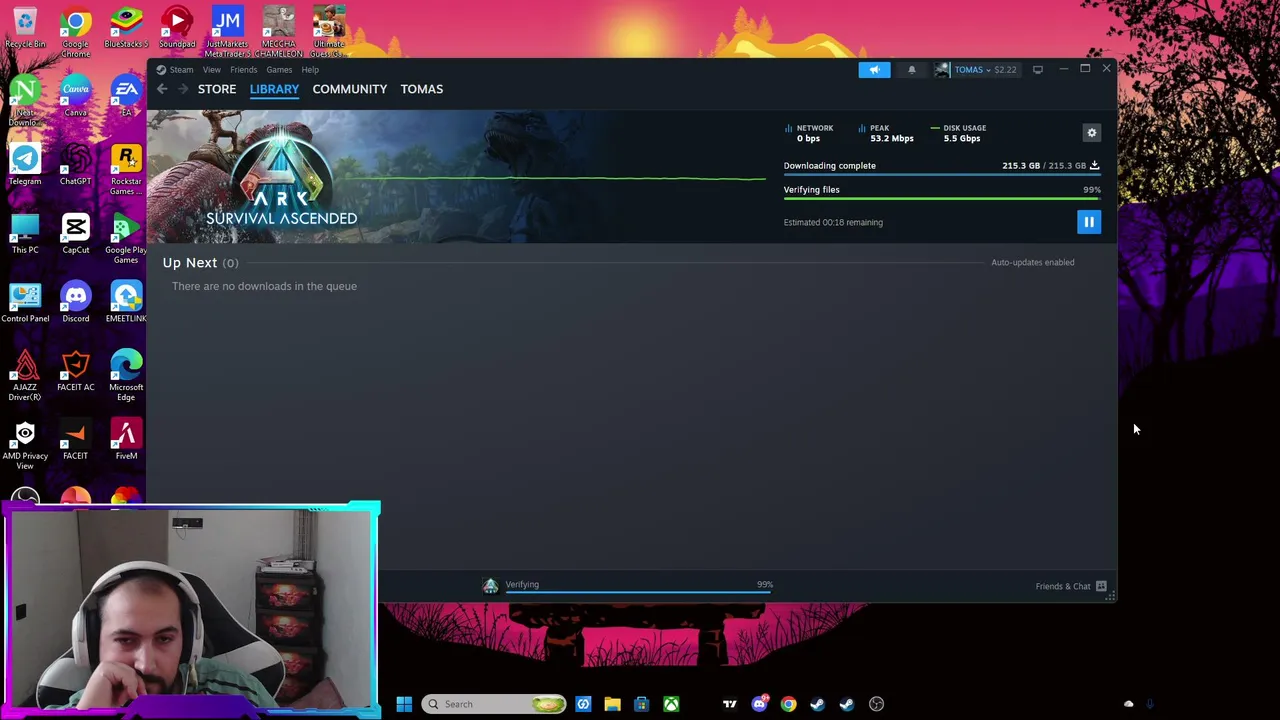Select the Rockstar Games desktop shortcut
Viewport: 1280px width, 720px height.
(x=126, y=170)
